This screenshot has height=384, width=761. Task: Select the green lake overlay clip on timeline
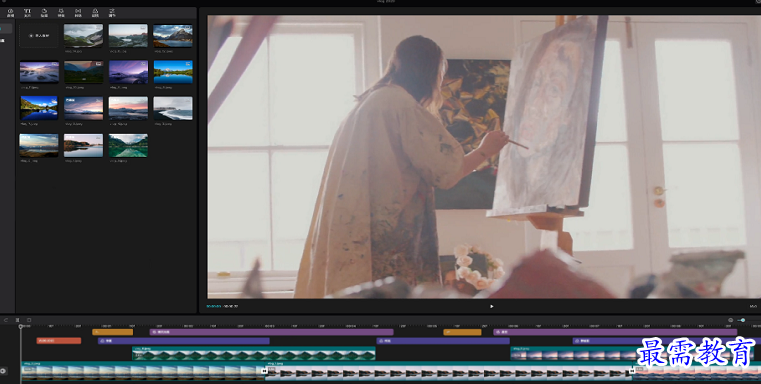pyautogui.click(x=254, y=353)
